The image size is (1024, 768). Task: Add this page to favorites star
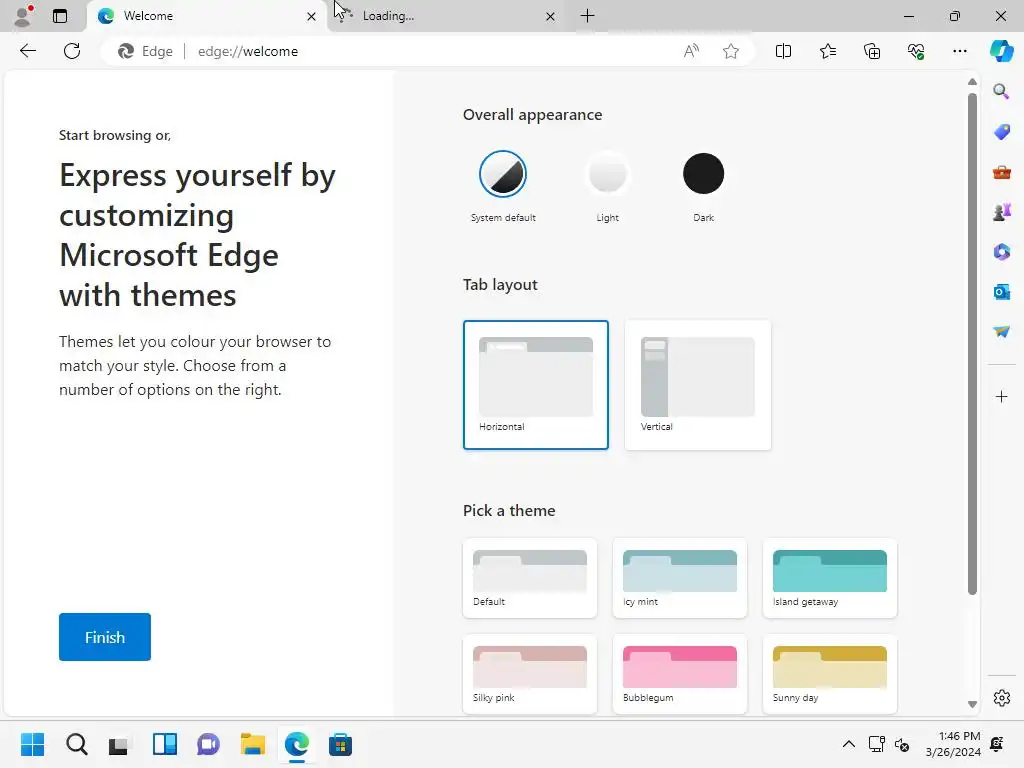tap(731, 51)
